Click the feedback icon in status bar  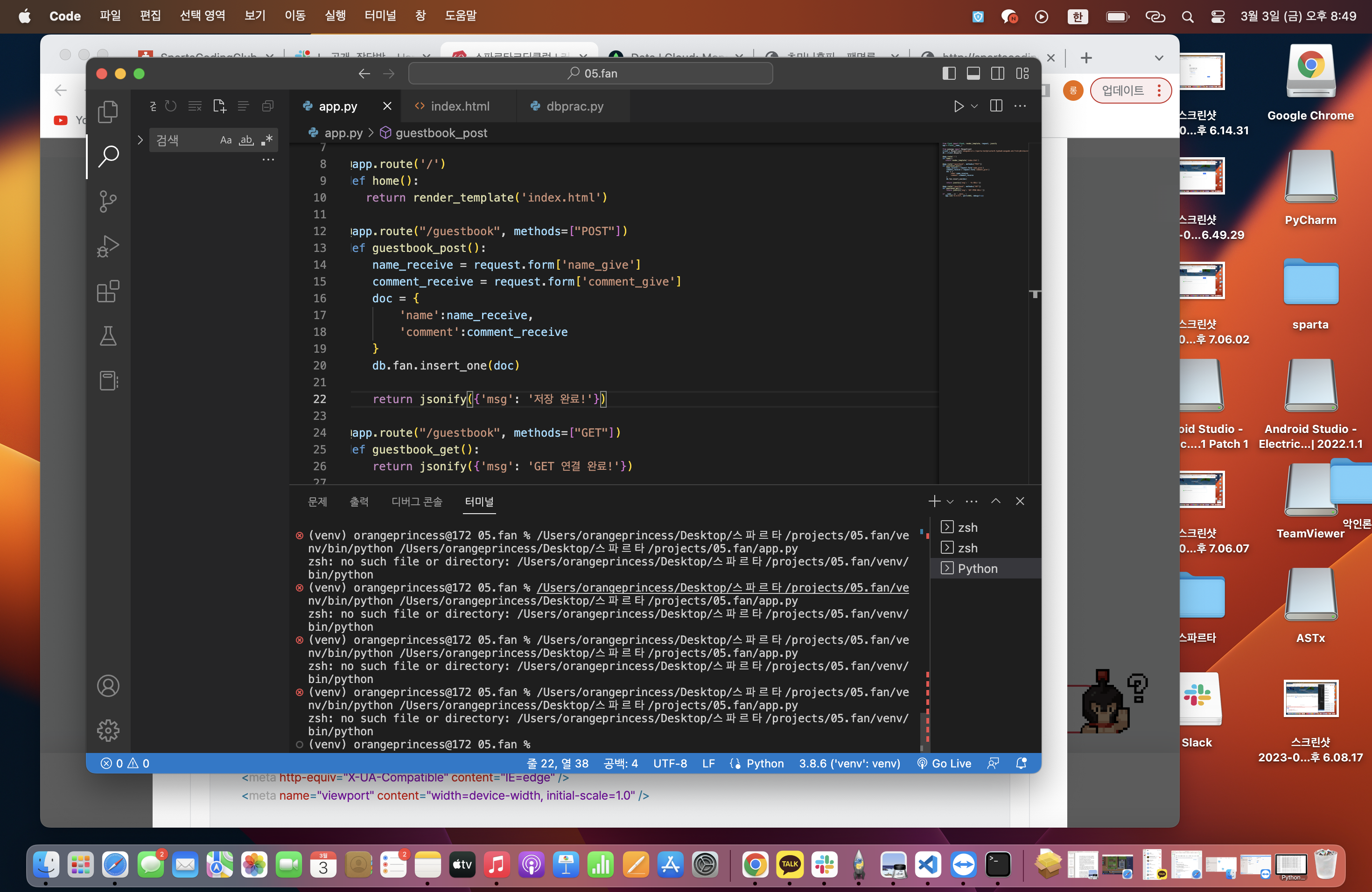[993, 763]
